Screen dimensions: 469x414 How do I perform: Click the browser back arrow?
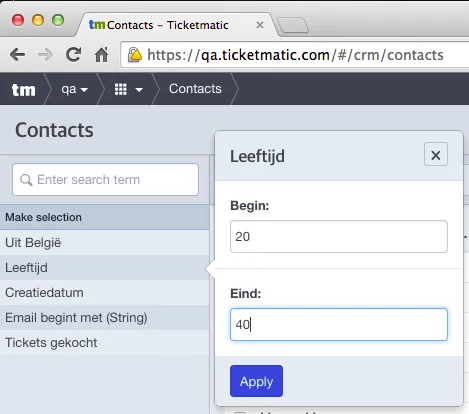[x=18, y=54]
